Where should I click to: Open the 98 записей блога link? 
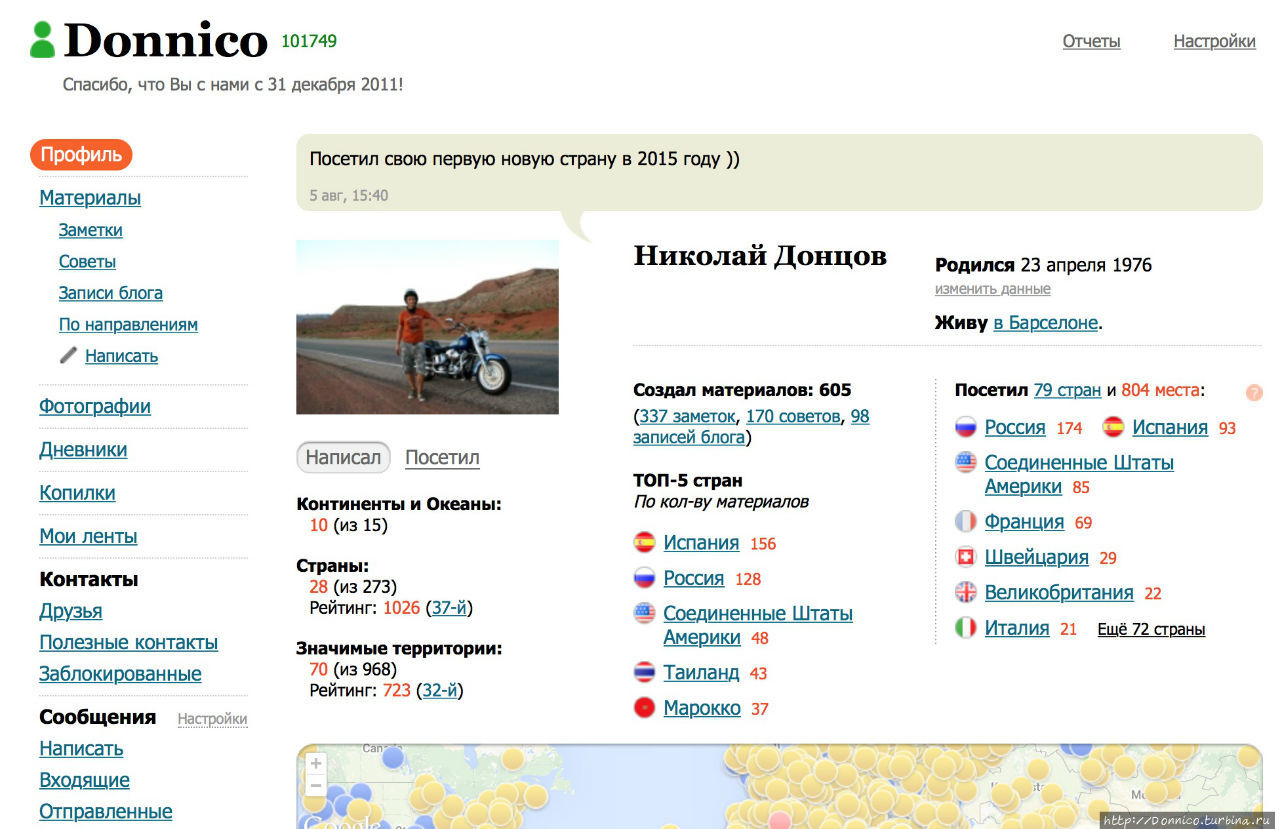point(751,426)
